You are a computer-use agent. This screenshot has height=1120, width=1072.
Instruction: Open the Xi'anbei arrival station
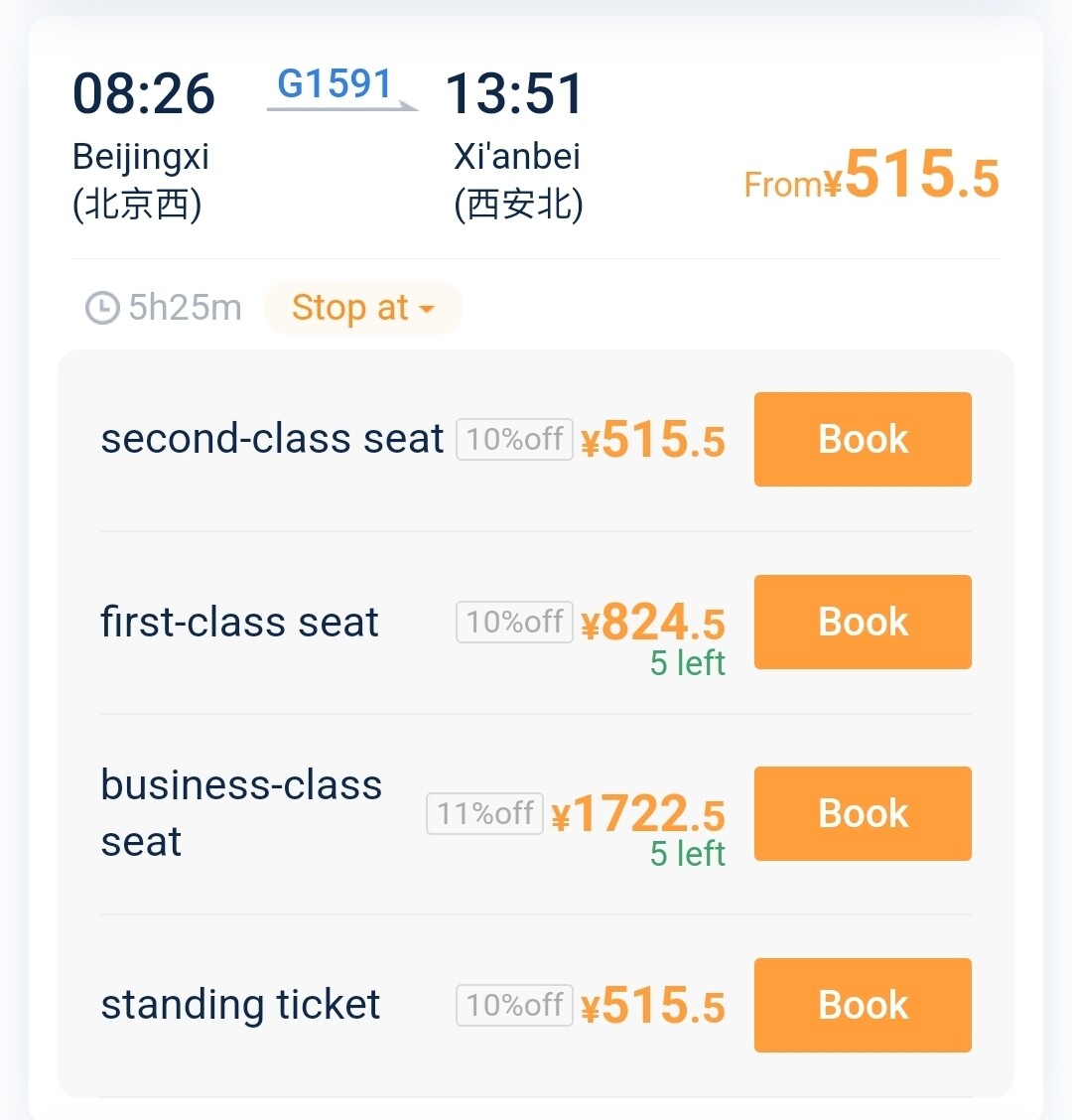click(x=518, y=180)
